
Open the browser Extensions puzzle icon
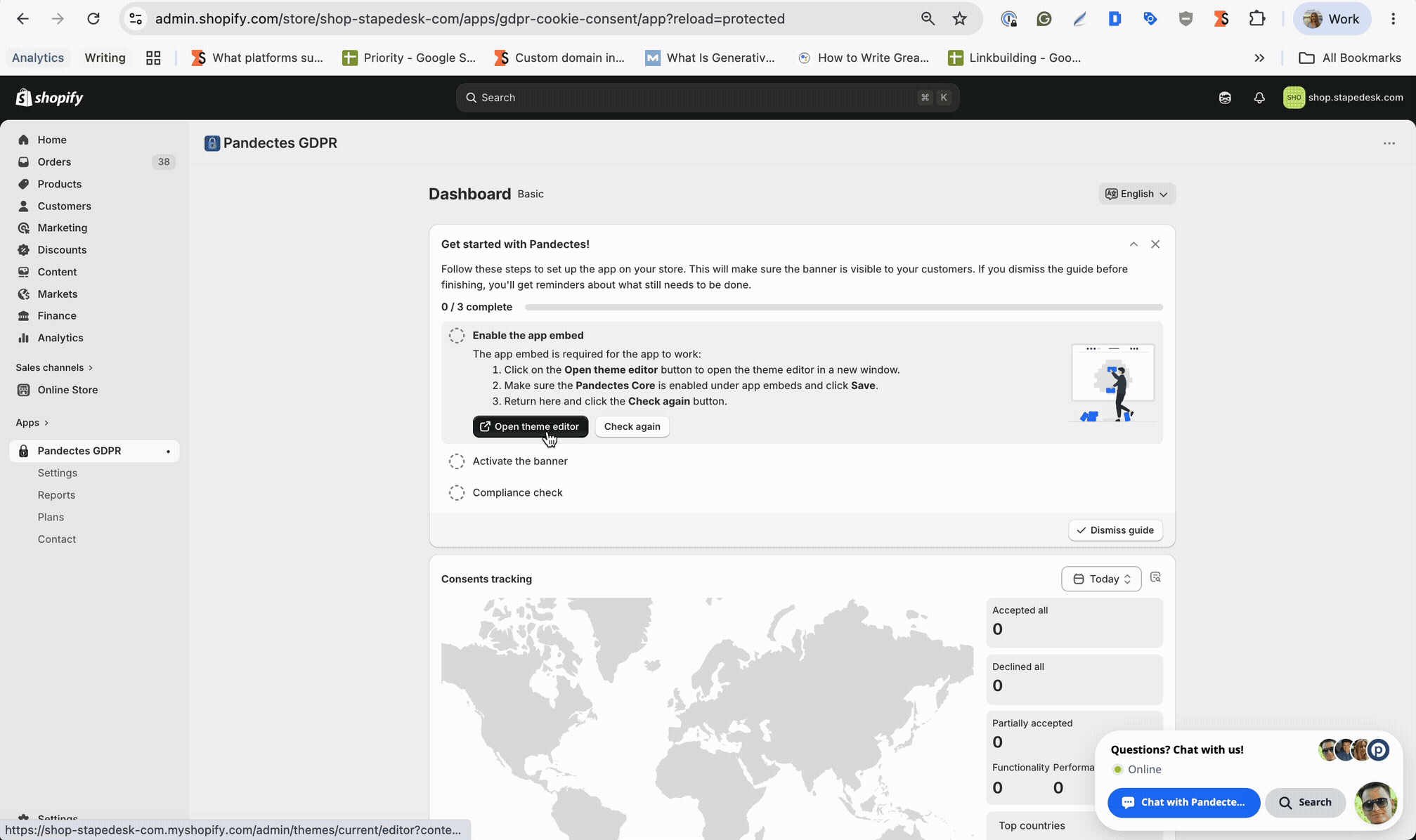click(1257, 19)
